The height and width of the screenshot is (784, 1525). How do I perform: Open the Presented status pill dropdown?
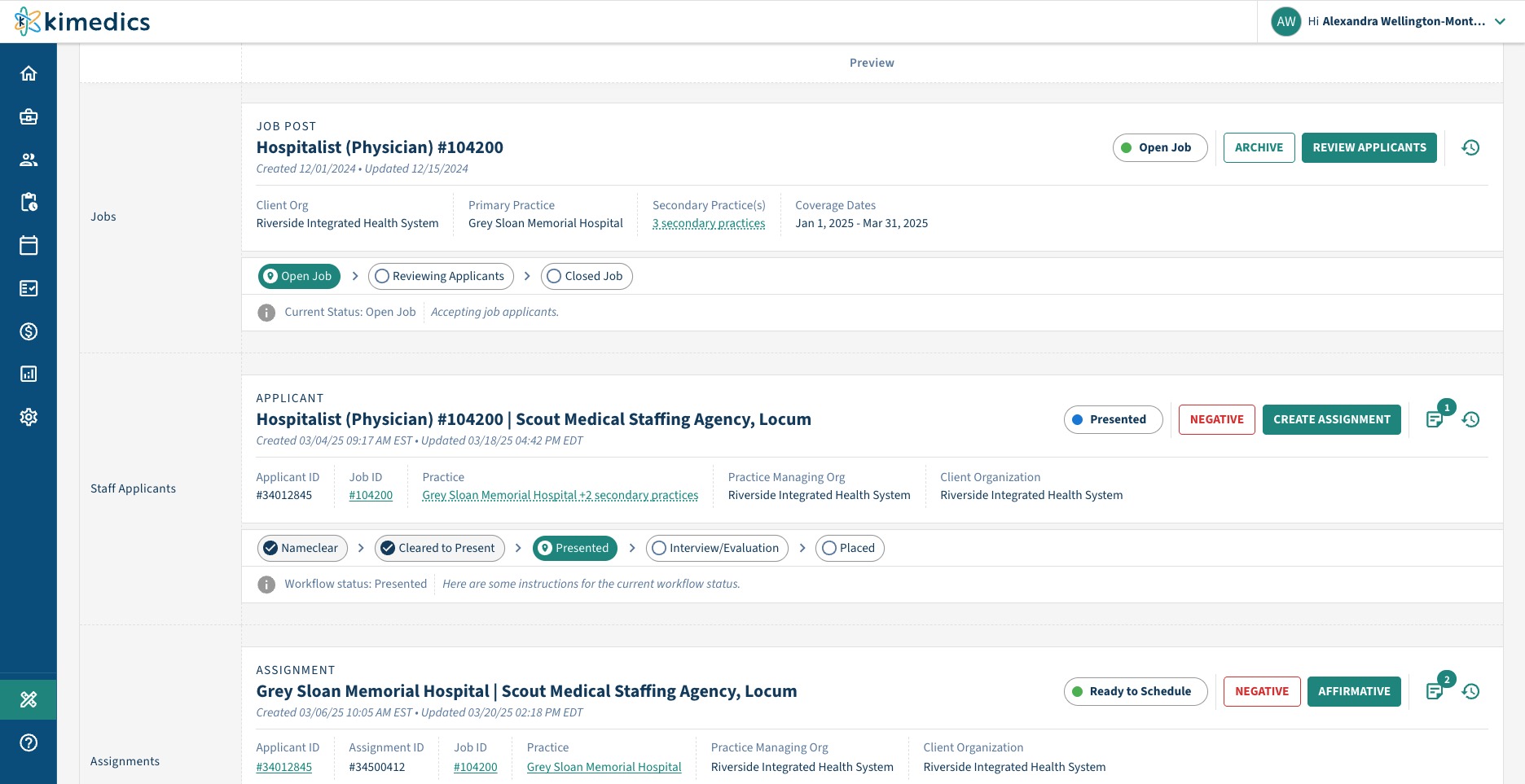click(1113, 419)
